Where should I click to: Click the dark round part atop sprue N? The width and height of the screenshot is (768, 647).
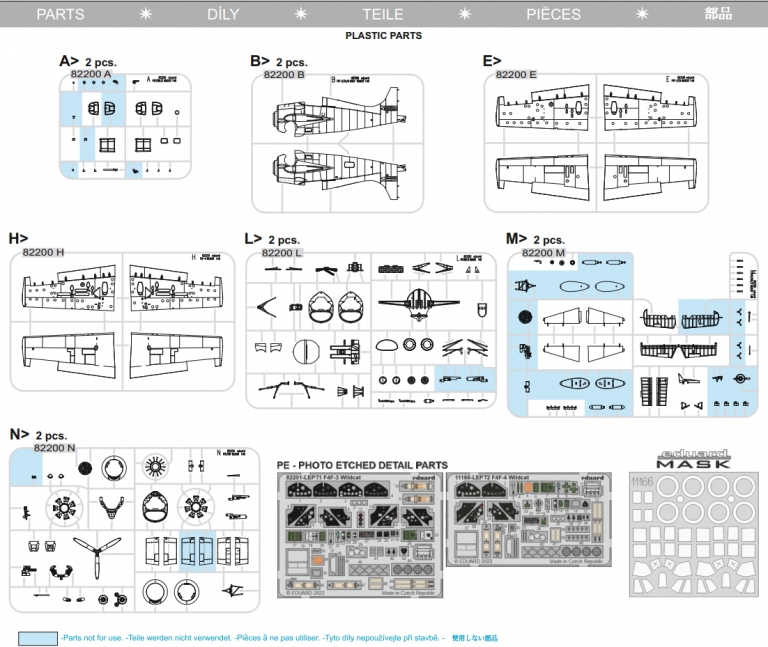85,466
